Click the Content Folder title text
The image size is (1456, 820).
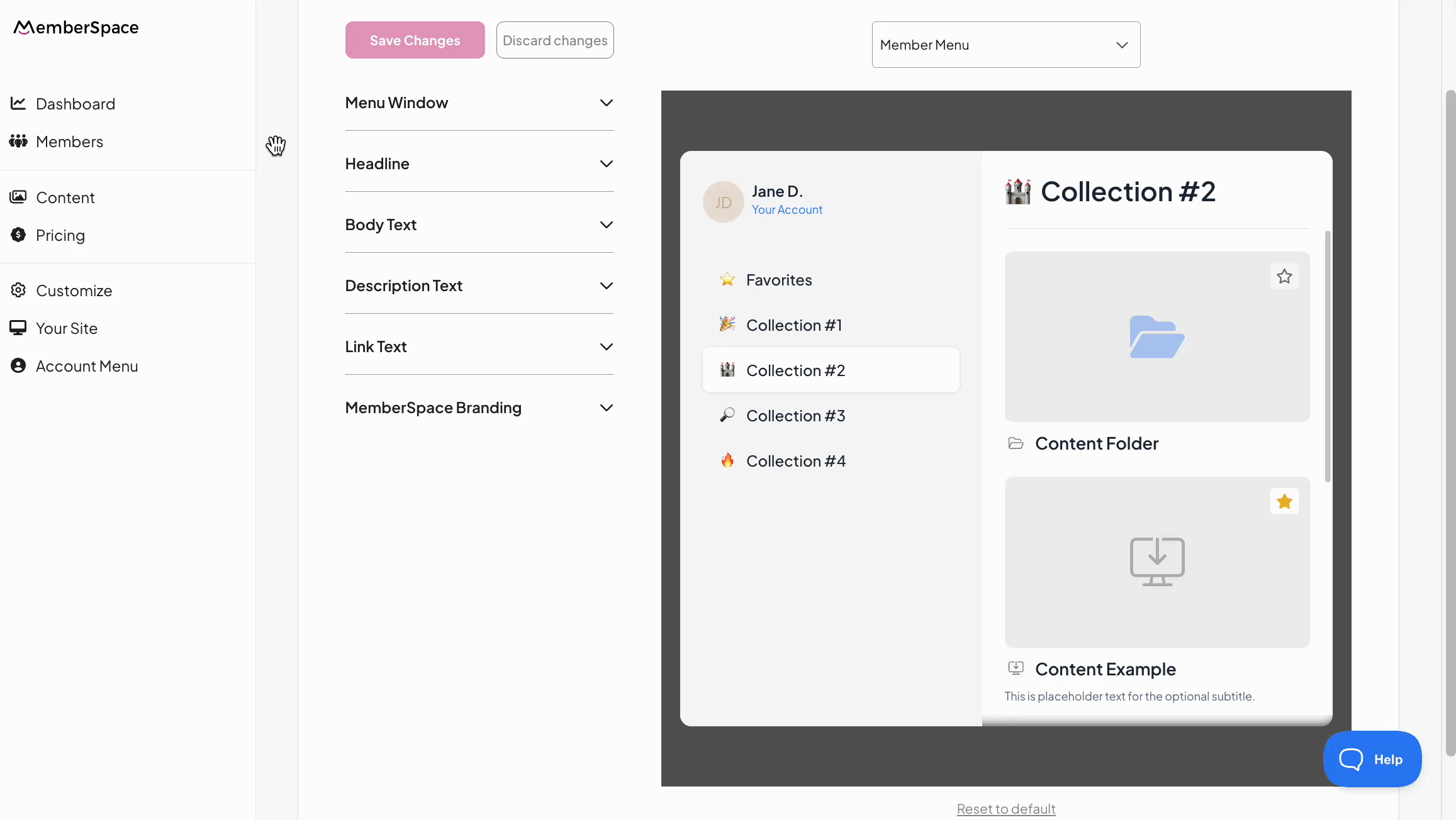point(1097,443)
